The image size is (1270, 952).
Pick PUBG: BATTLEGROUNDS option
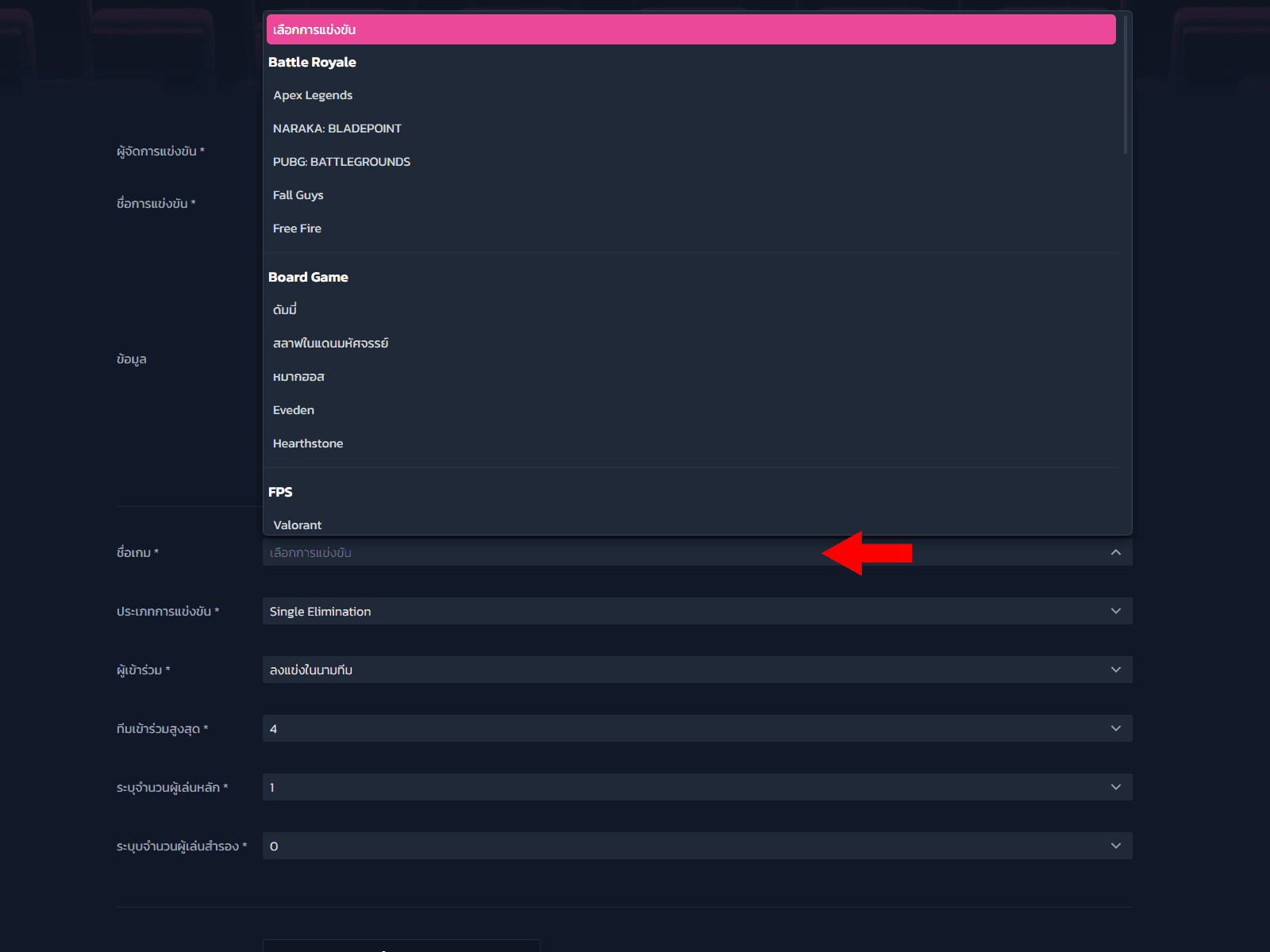pyautogui.click(x=691, y=162)
